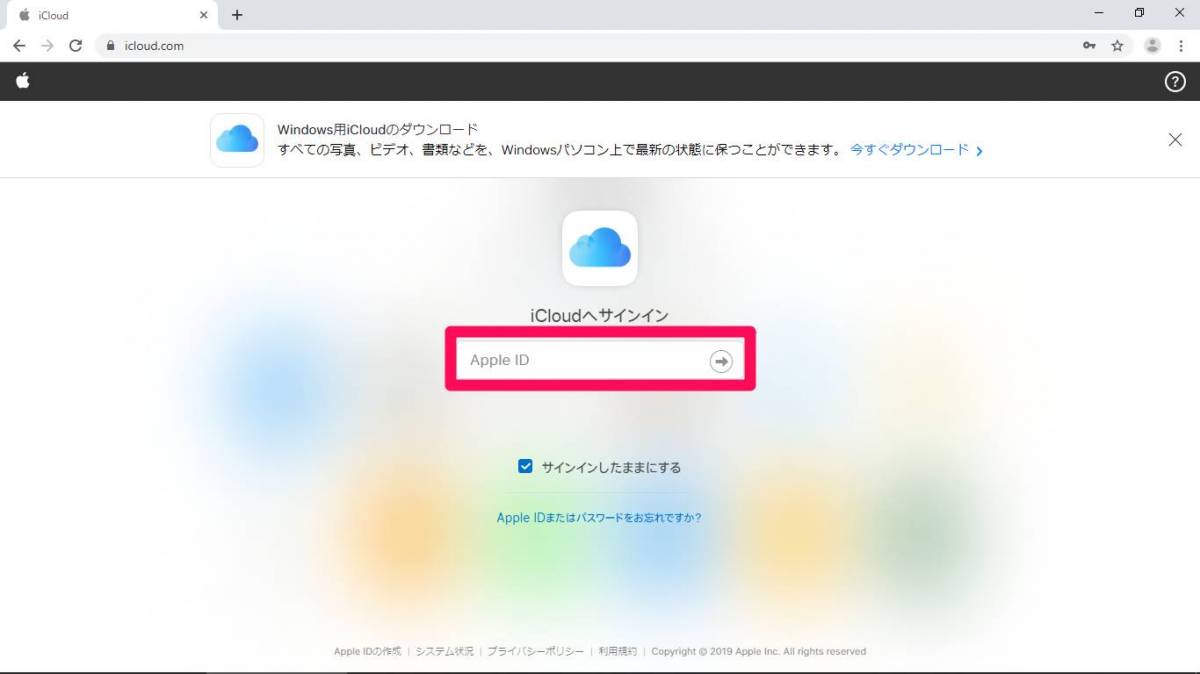Click the iCloud cloud logo above sign-in
The width and height of the screenshot is (1200, 674).
600,248
